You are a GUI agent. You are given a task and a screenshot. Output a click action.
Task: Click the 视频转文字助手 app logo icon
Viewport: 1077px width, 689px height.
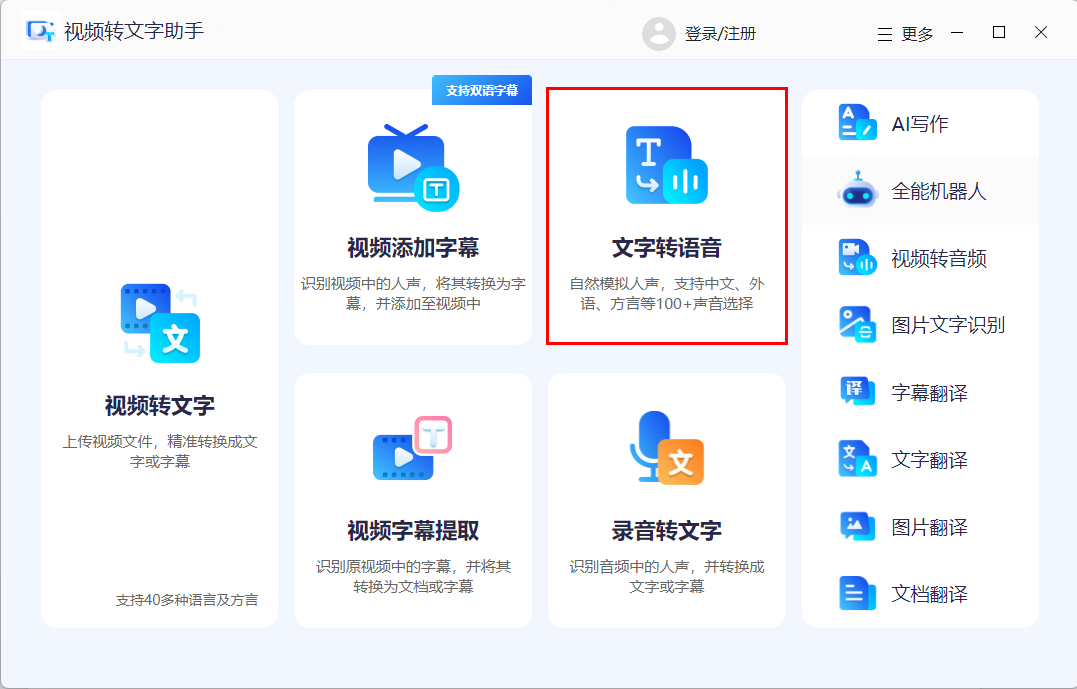click(x=40, y=31)
